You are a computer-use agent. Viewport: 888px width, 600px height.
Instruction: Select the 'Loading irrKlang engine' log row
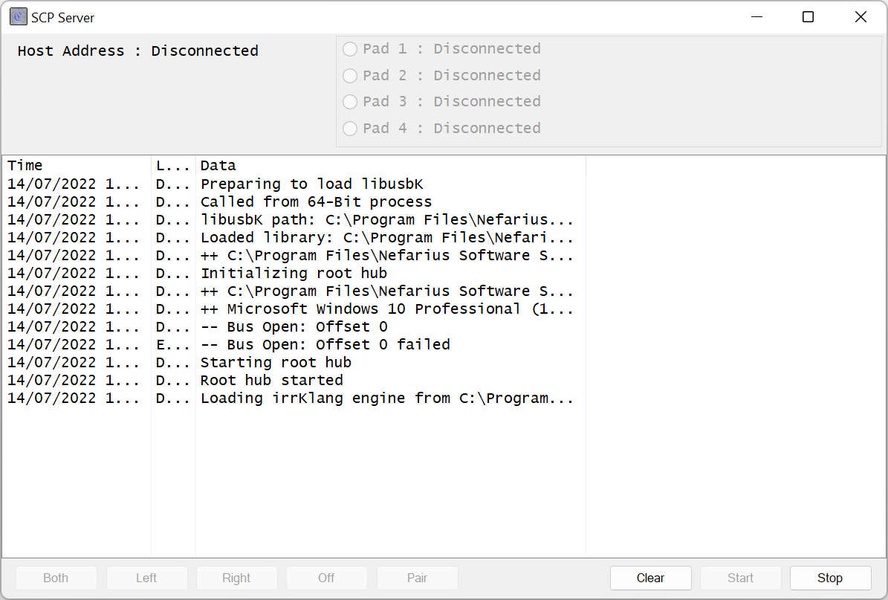pos(386,399)
